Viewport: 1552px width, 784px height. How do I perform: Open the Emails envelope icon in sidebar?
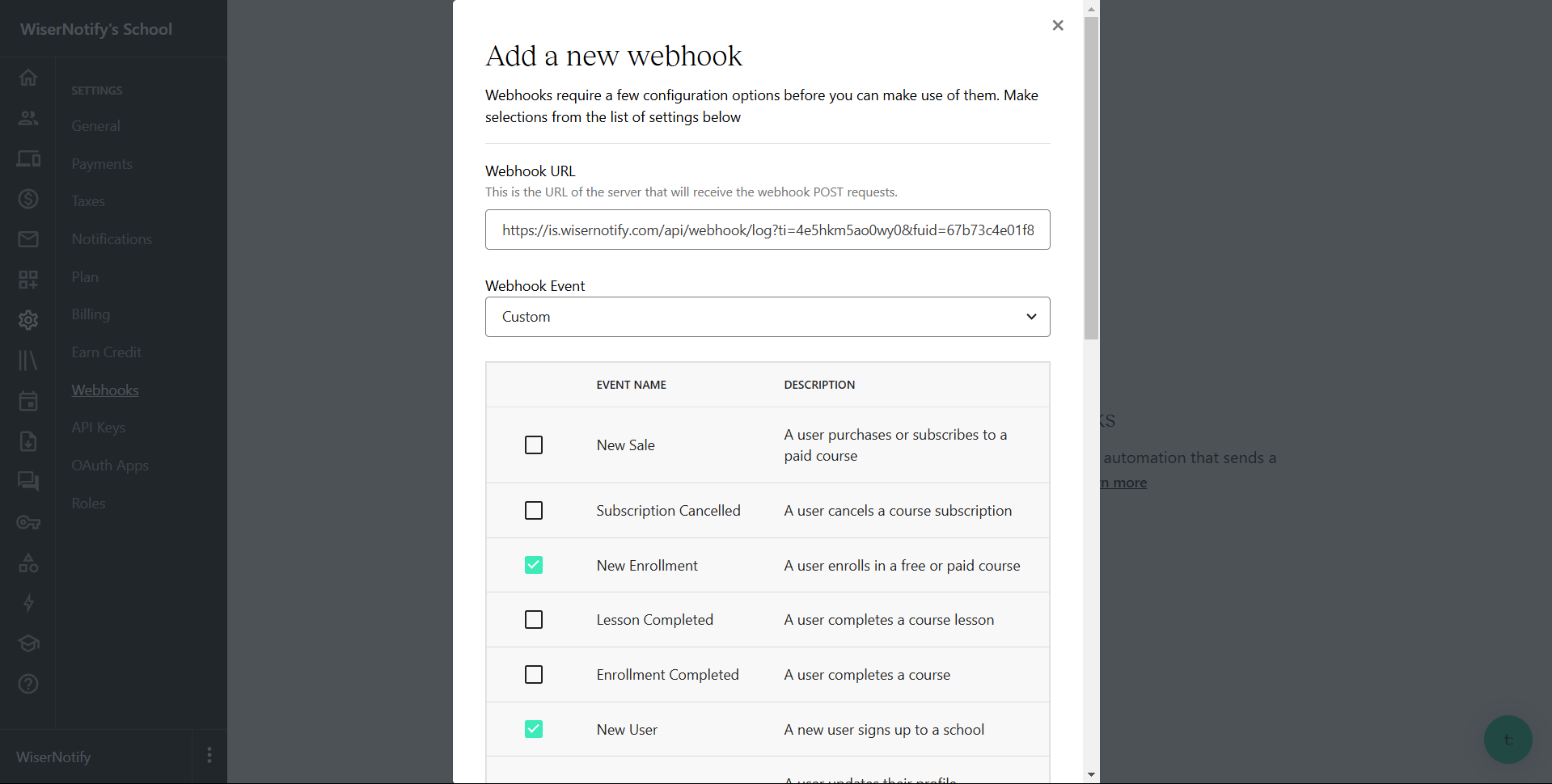click(x=28, y=239)
